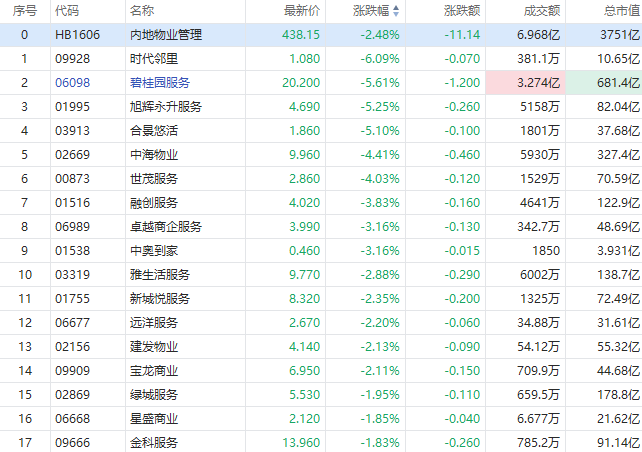The image size is (642, 452).
Task: Select code HB1606
Action: (77, 35)
